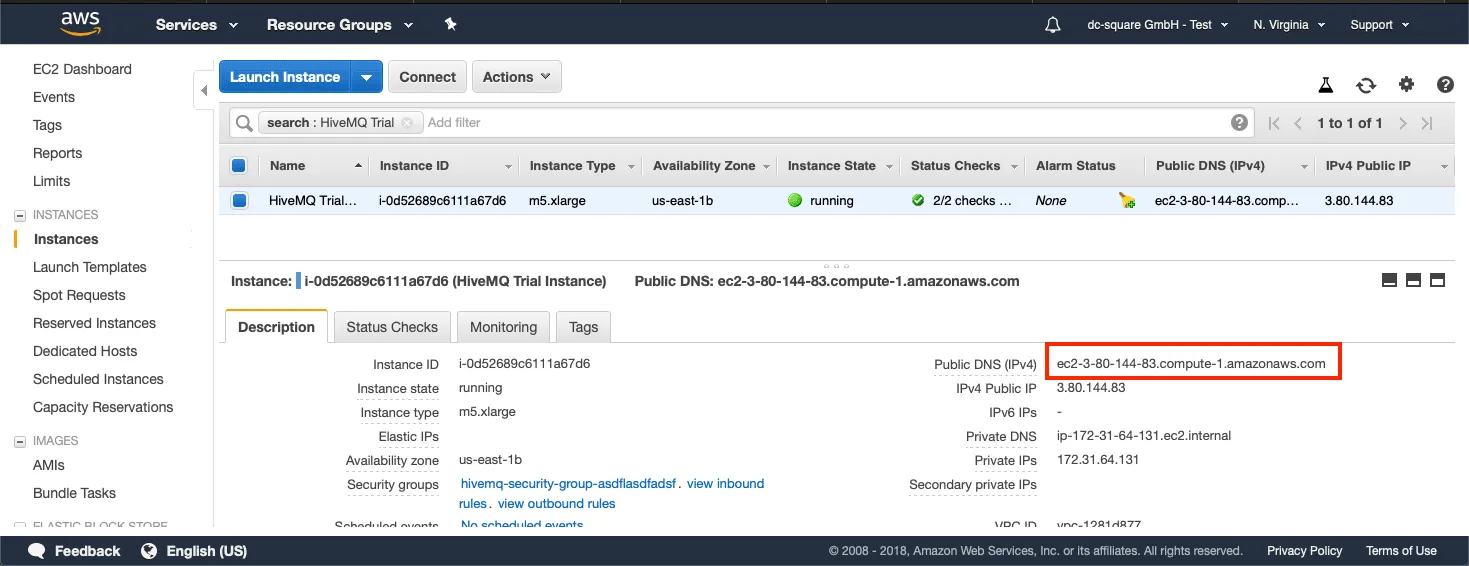Open the Actions dropdown

pos(516,77)
